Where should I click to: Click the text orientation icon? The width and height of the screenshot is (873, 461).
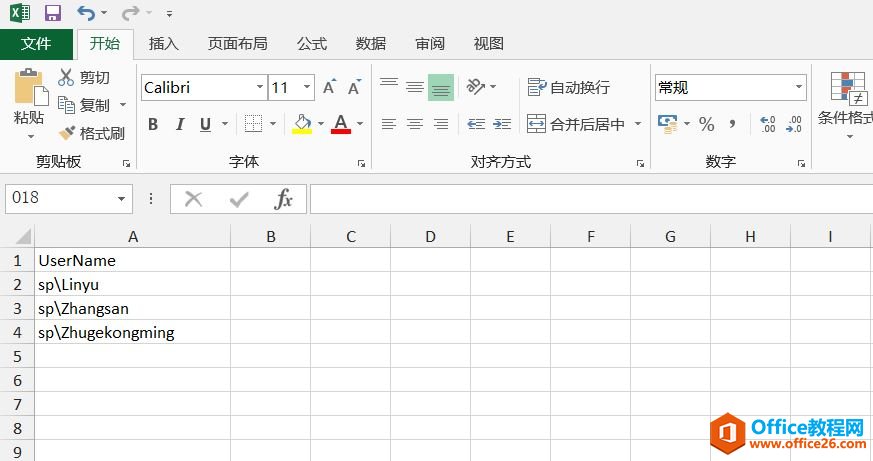[x=476, y=87]
